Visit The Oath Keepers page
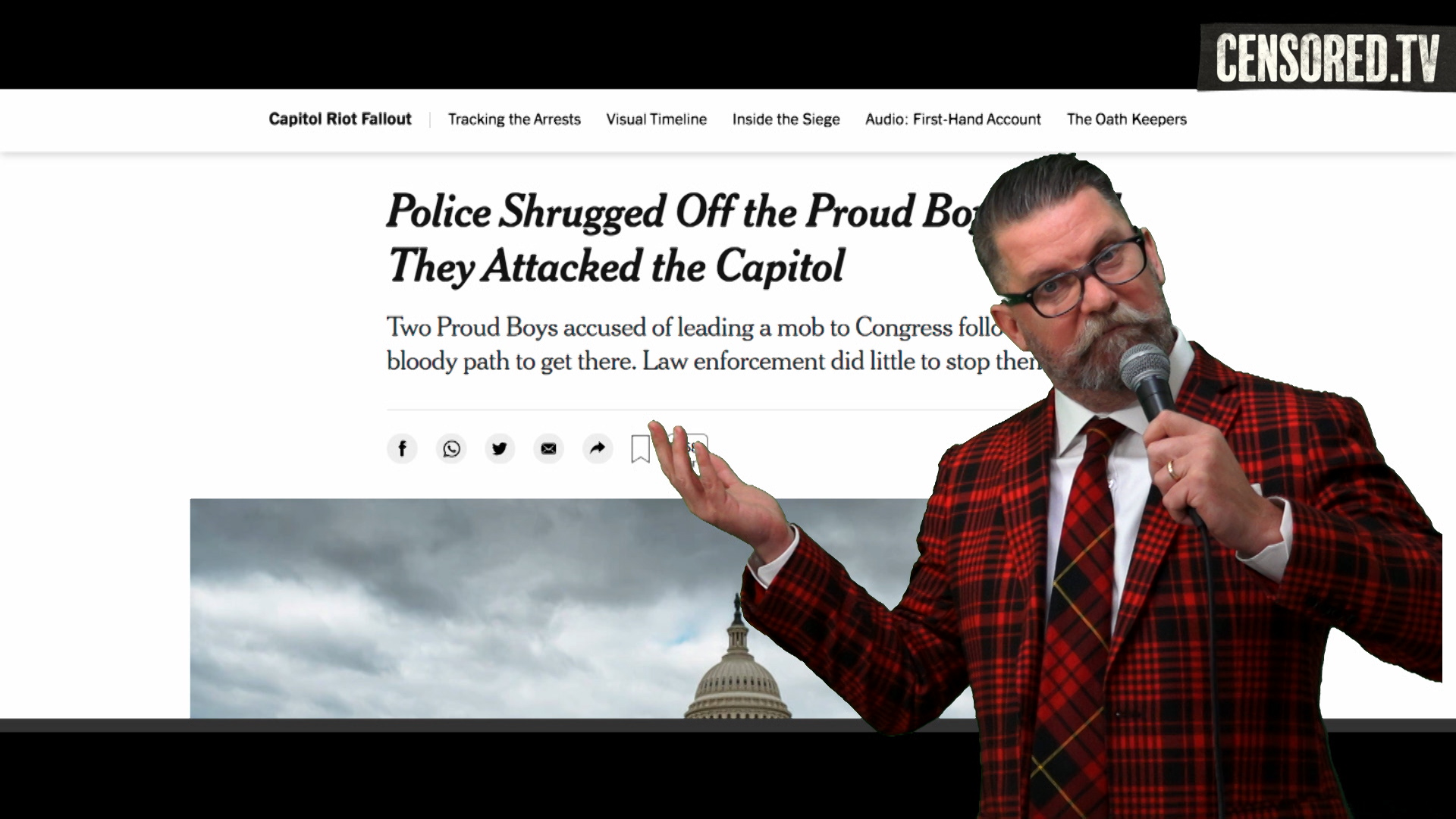The height and width of the screenshot is (819, 1456). (1126, 119)
